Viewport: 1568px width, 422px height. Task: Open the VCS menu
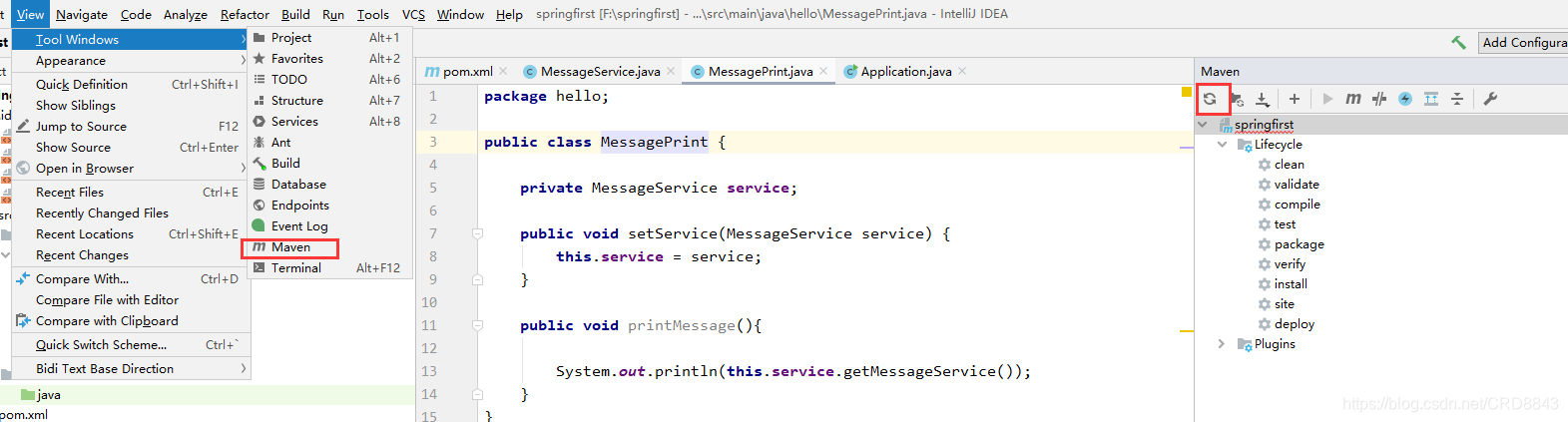coord(413,14)
